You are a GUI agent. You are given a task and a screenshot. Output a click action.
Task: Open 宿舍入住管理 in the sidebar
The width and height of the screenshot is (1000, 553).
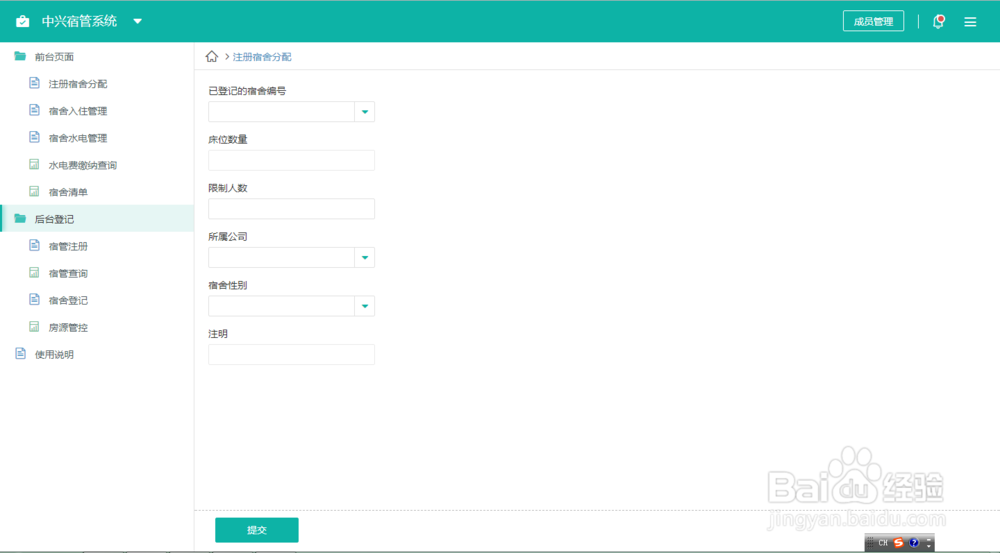(x=78, y=111)
